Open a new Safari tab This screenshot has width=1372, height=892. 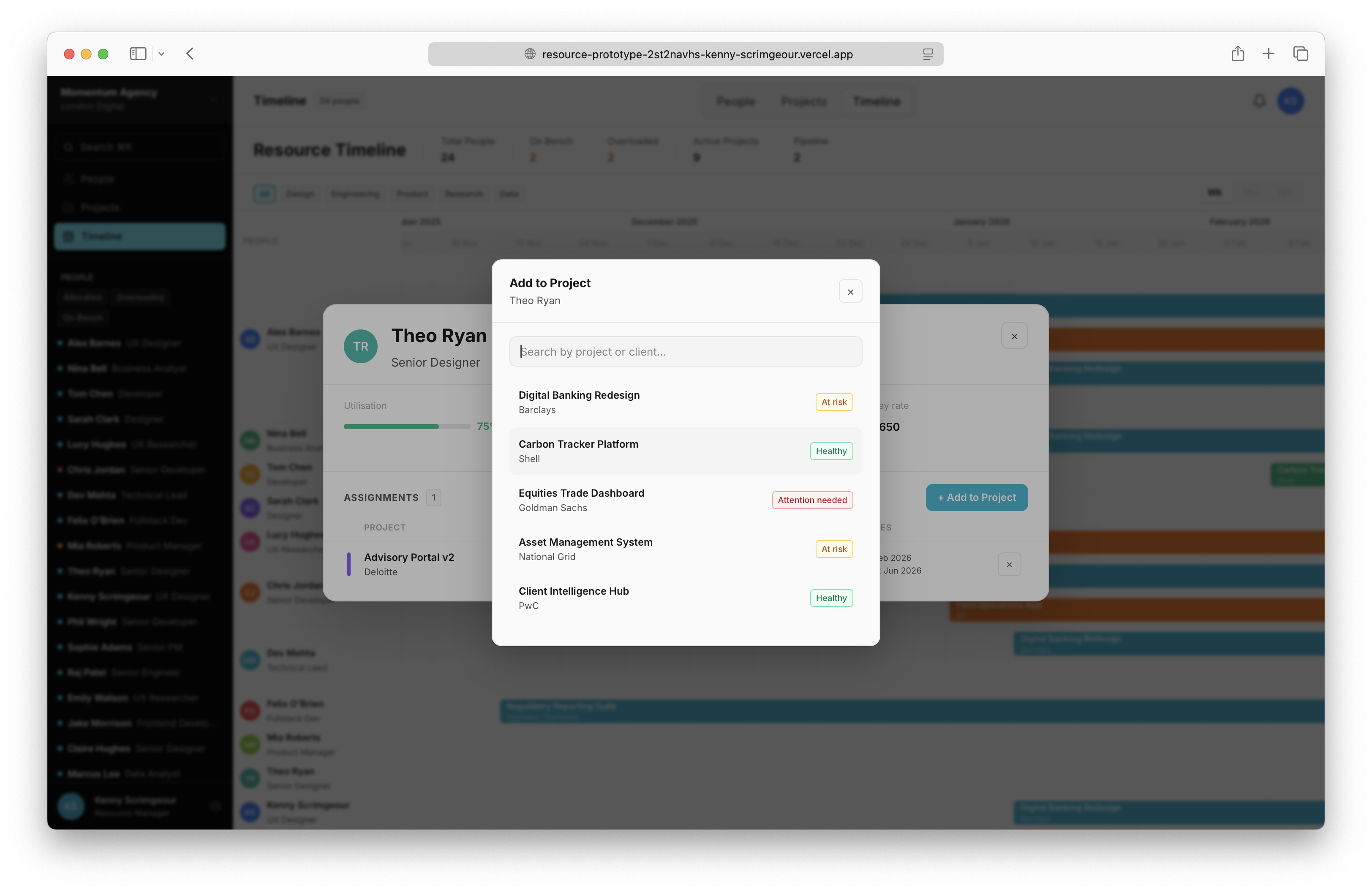1268,54
